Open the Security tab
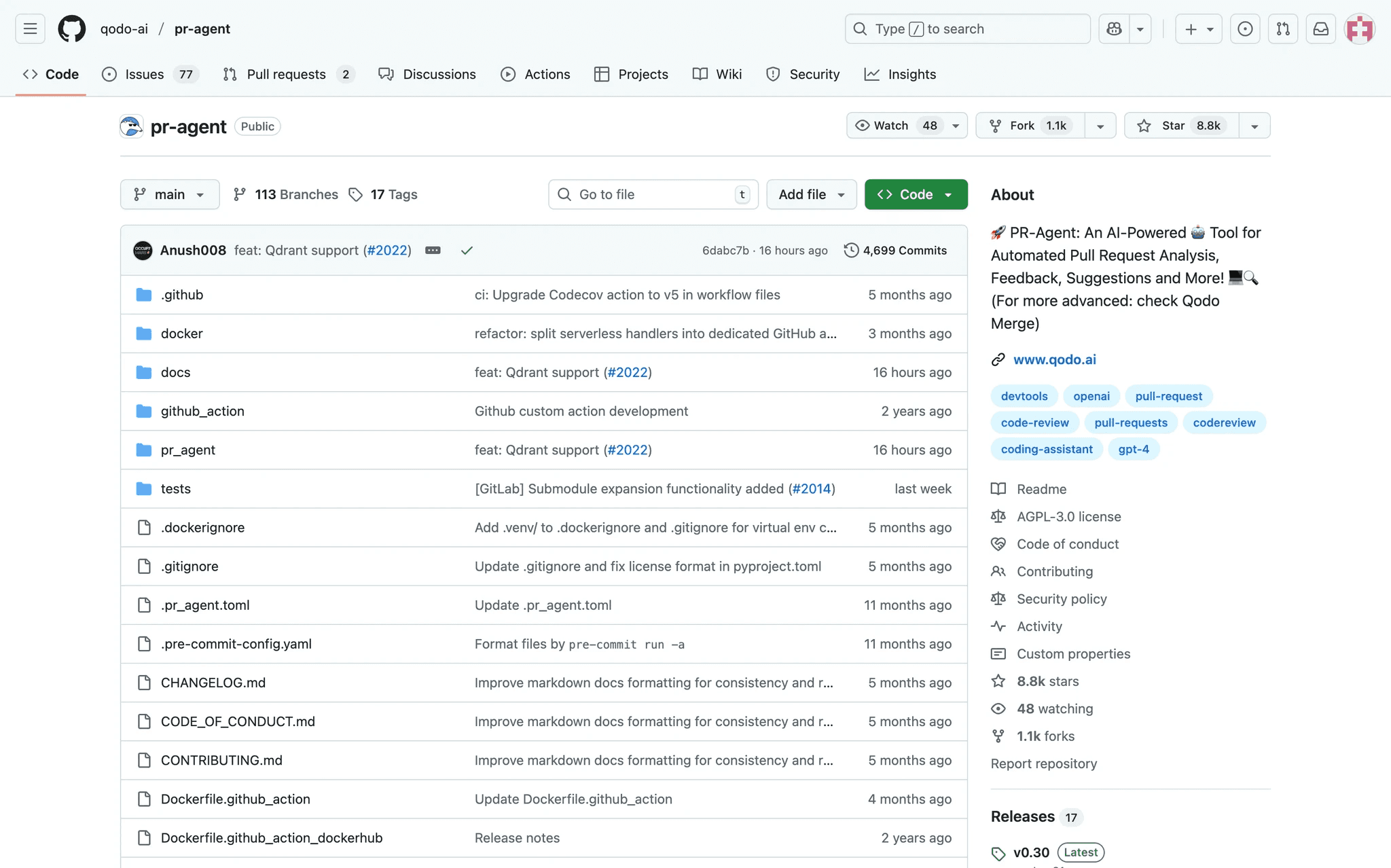Screen dimensions: 1391x868 point(803,74)
